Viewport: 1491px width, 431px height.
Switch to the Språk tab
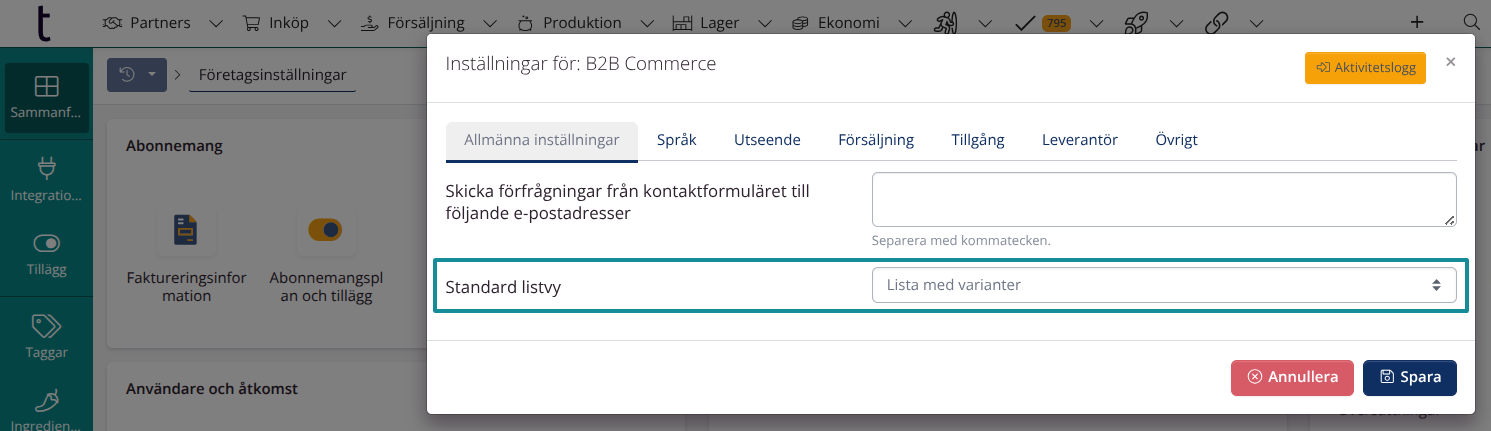[677, 140]
